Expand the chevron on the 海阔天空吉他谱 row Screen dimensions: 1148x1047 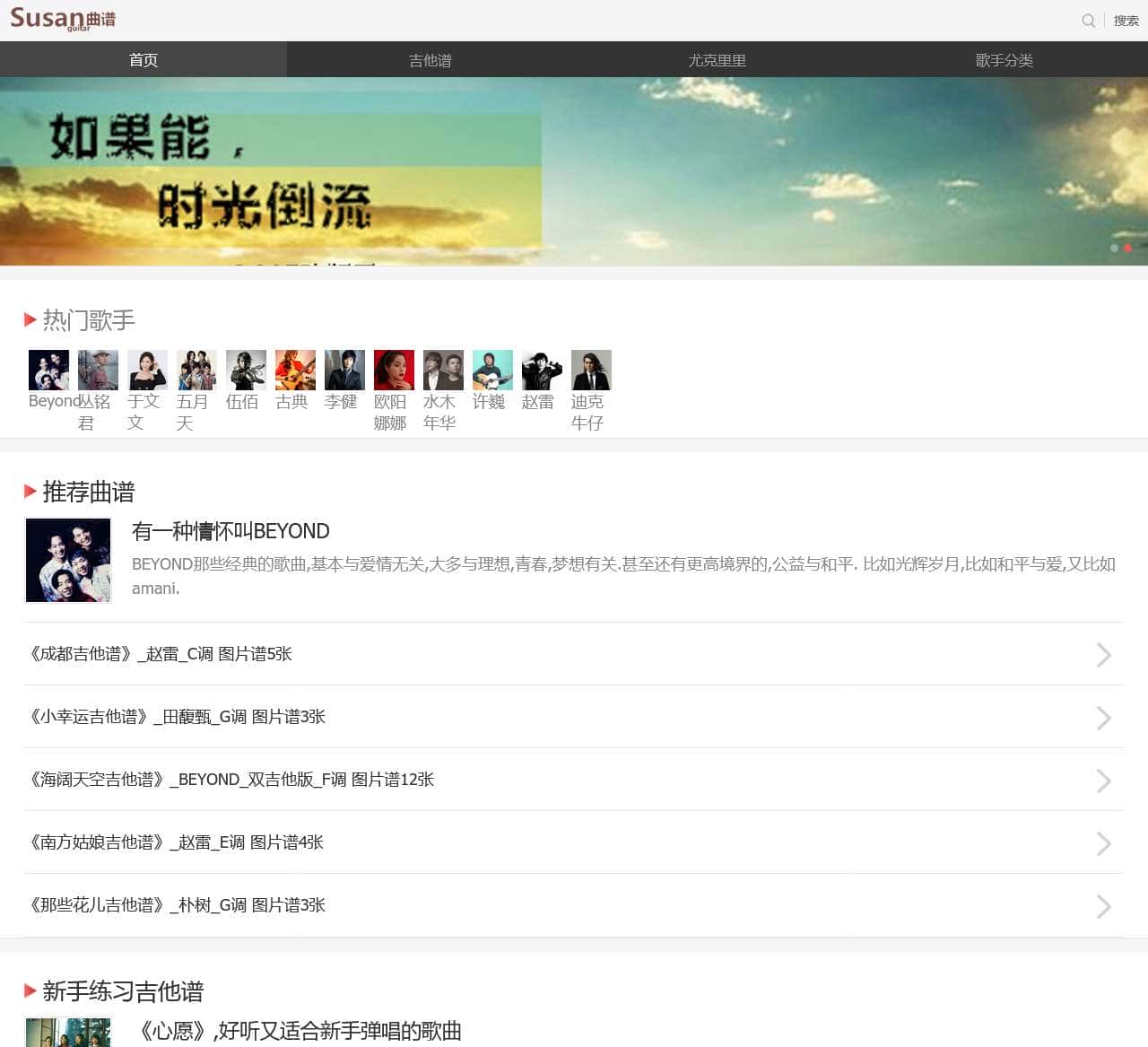pyautogui.click(x=1104, y=781)
